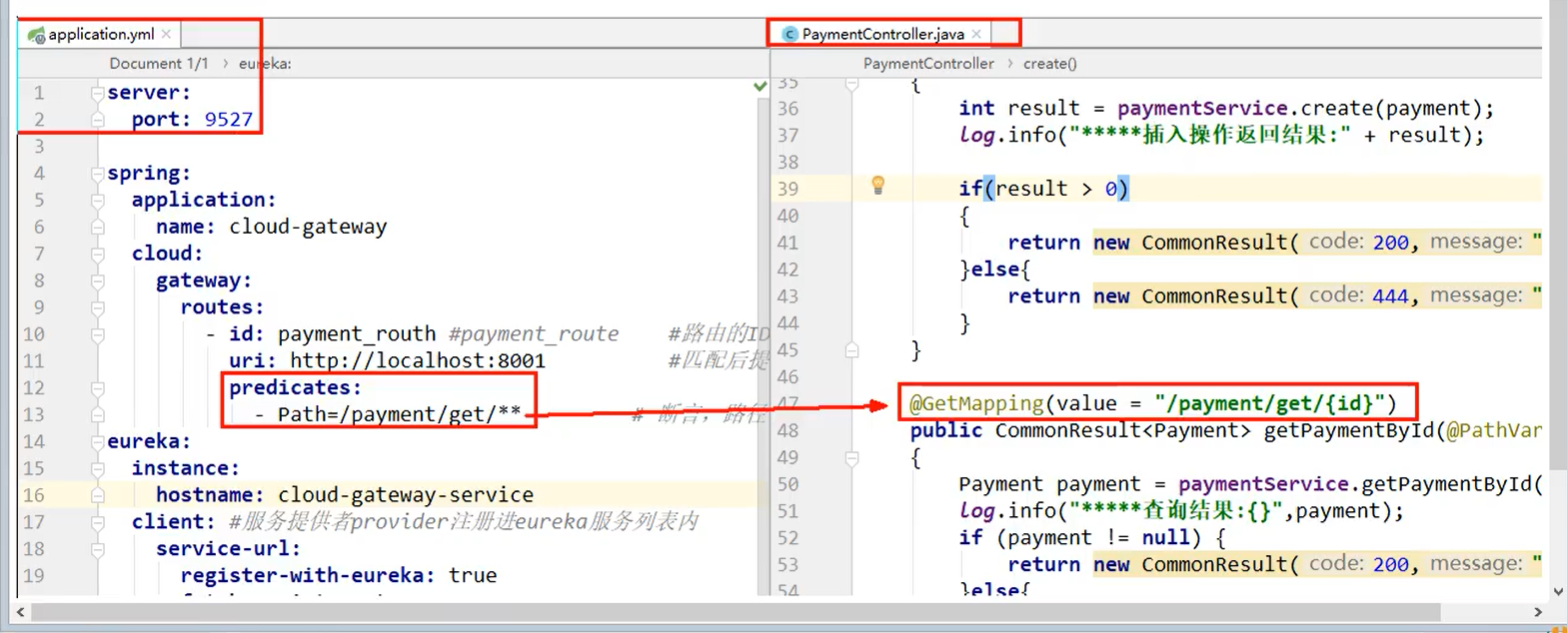Image resolution: width=1567 pixels, height=633 pixels.
Task: Switch to the PaymentController.java editor tab
Action: point(883,34)
